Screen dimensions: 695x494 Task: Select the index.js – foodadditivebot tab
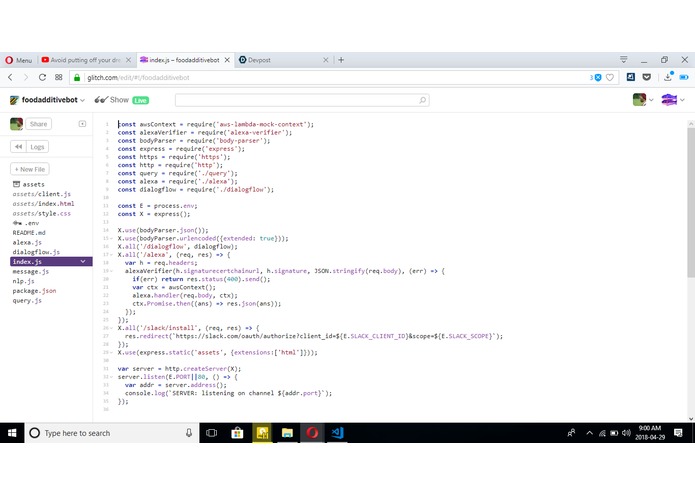(180, 60)
